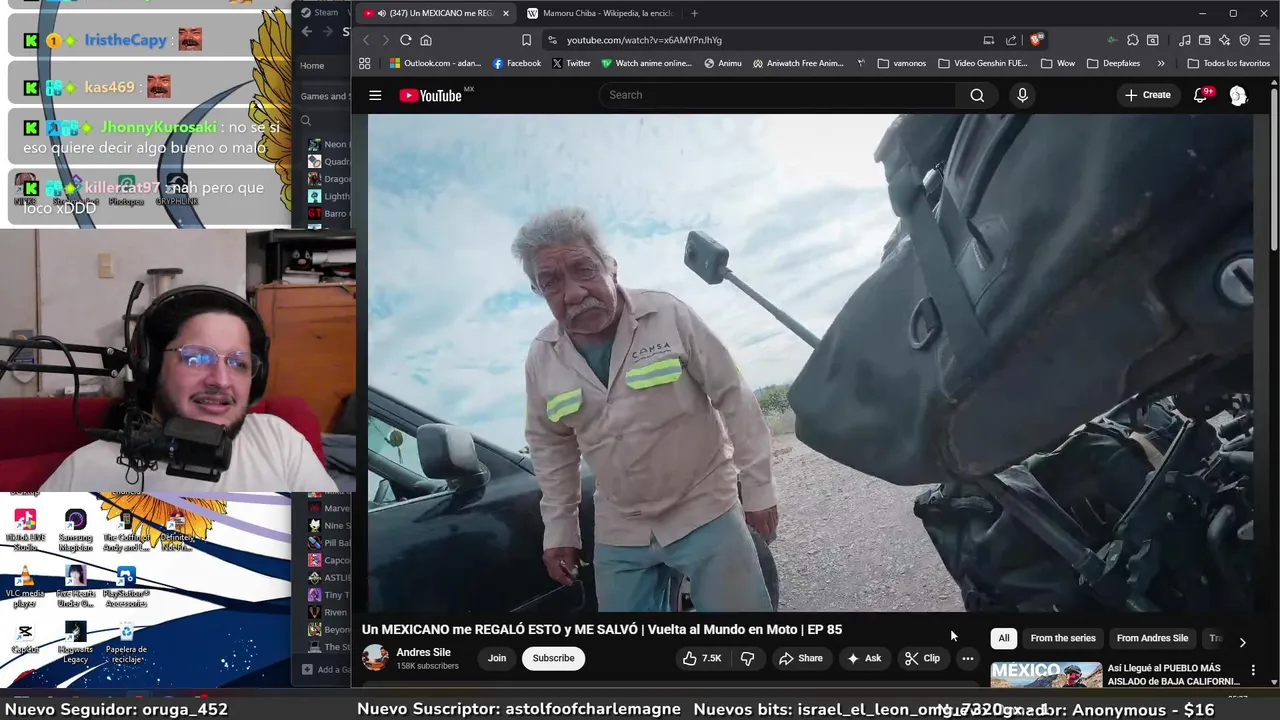Viewport: 1280px width, 720px height.
Task: Open TikTok LIVE Studio desktop shortcut
Action: click(x=25, y=530)
